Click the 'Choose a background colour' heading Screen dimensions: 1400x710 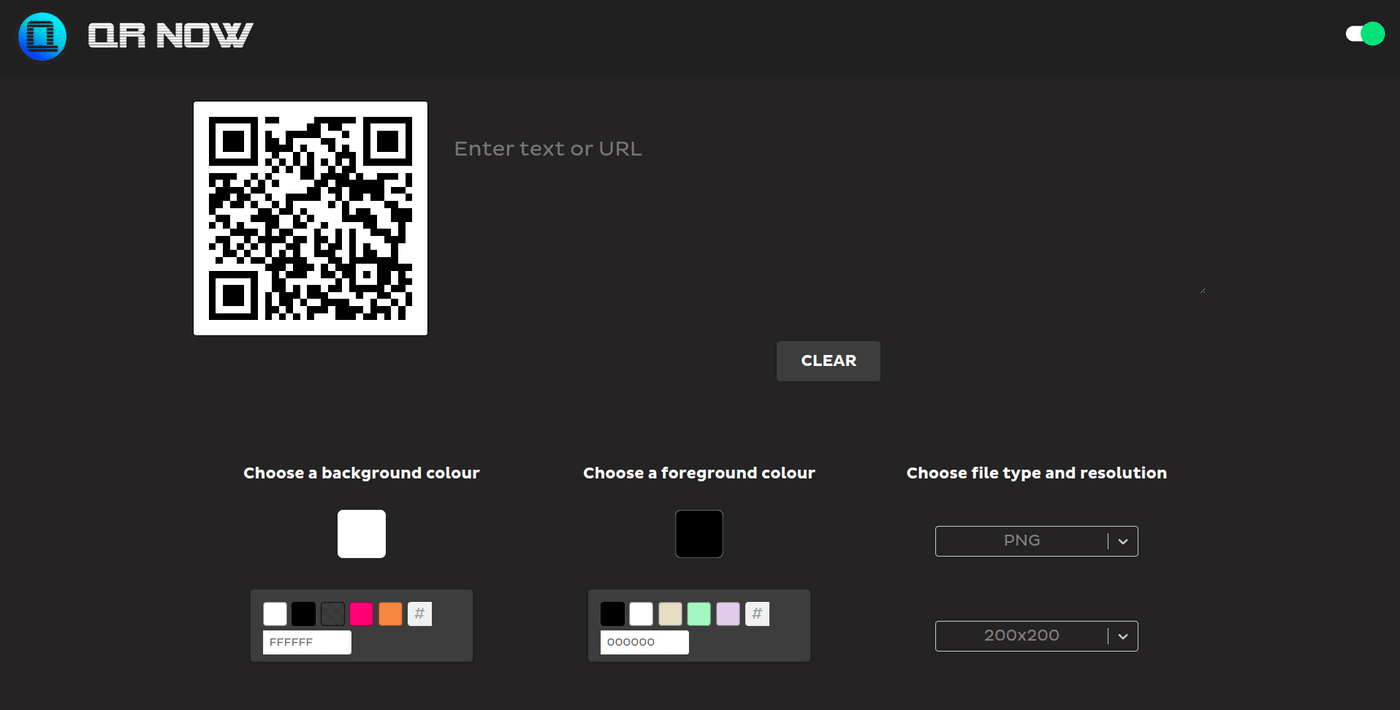362,473
